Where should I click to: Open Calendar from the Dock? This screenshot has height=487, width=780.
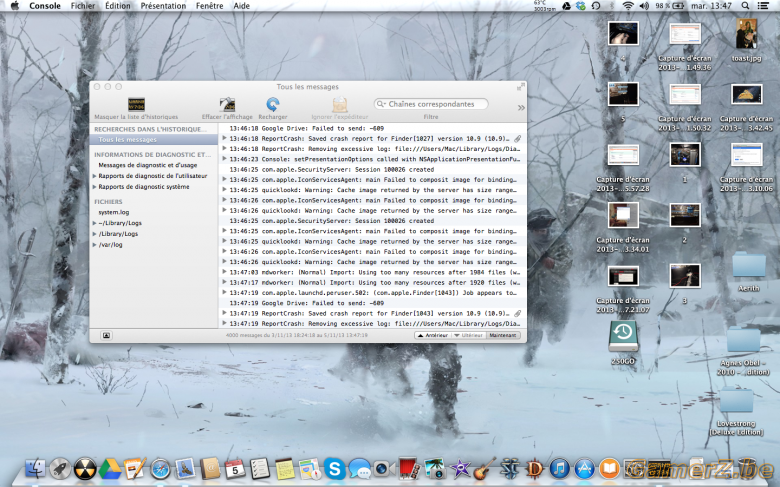point(235,469)
